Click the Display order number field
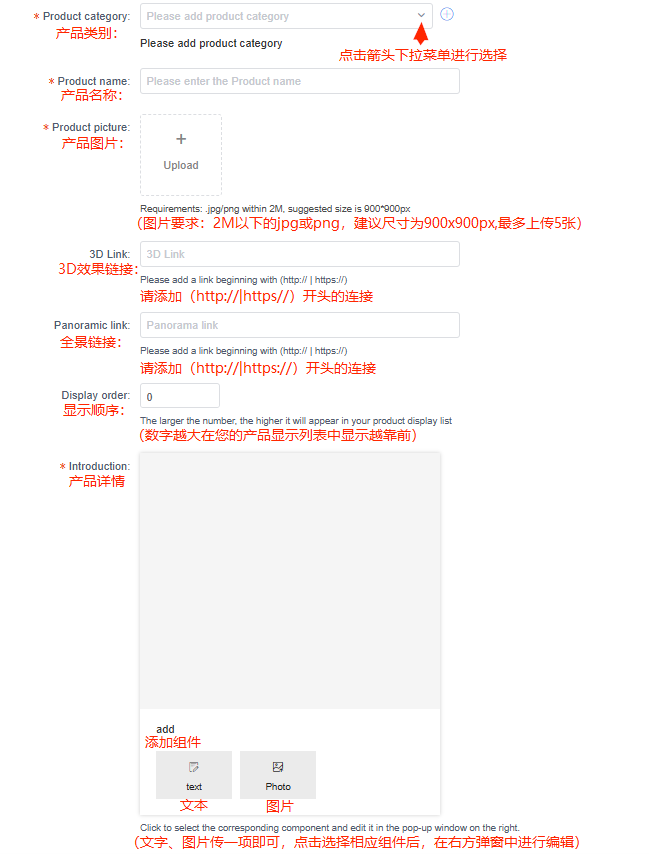The width and height of the screenshot is (649, 854). (x=180, y=396)
